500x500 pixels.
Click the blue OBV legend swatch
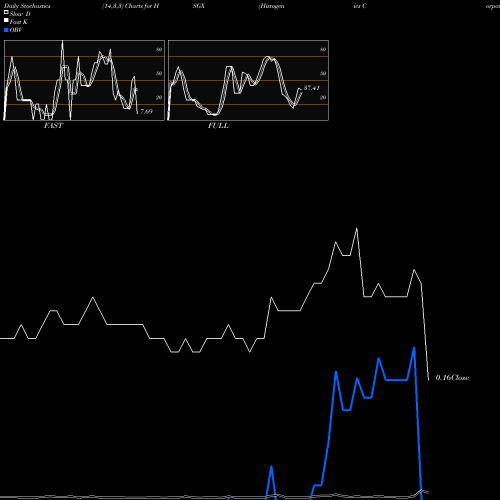coord(6,30)
